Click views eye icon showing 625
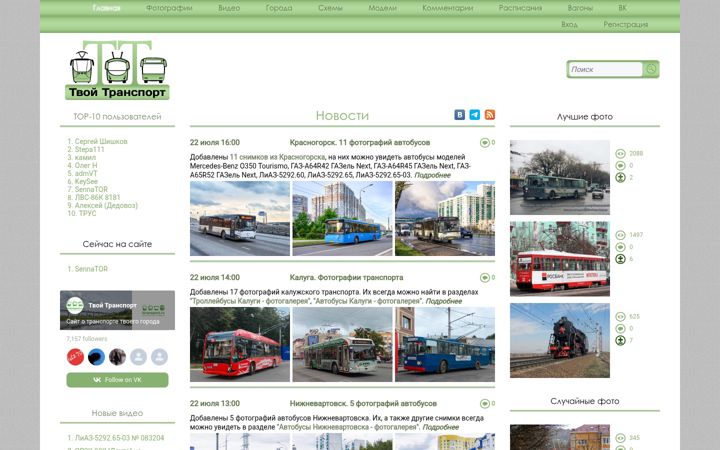This screenshot has height=450, width=720. (x=620, y=317)
